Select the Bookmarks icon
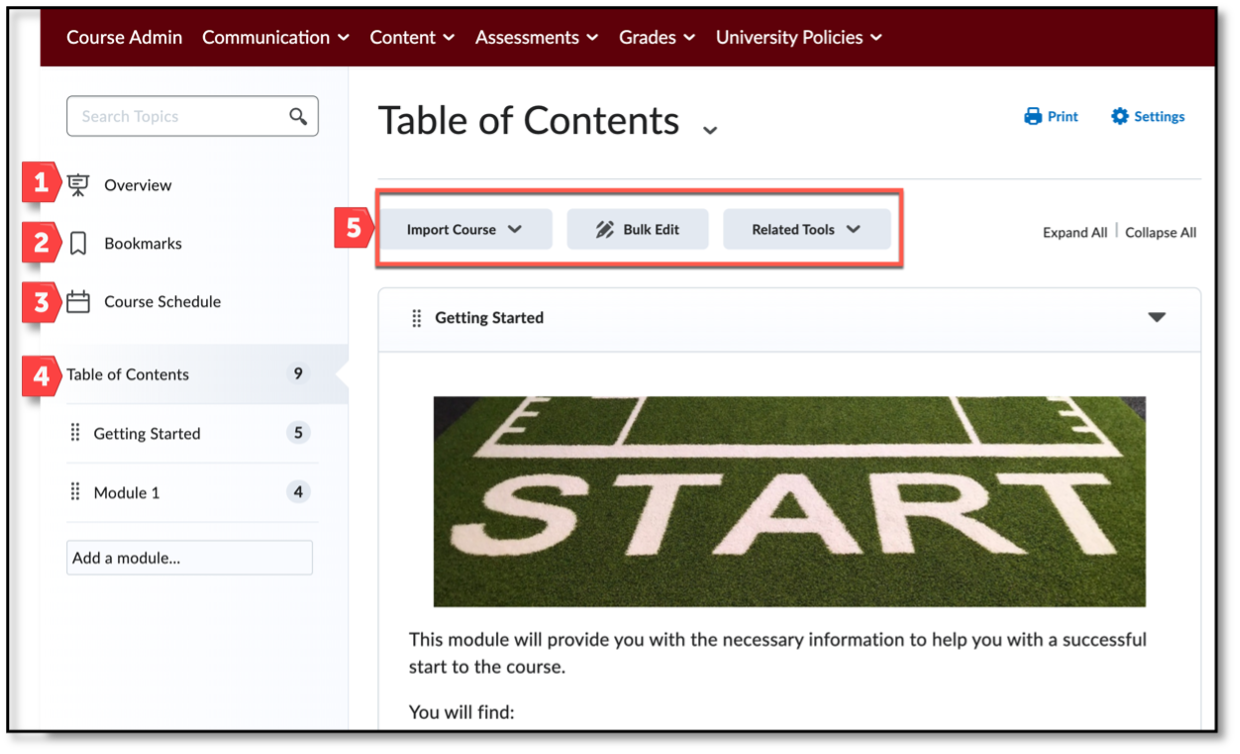This screenshot has height=754, width=1240. 78,242
